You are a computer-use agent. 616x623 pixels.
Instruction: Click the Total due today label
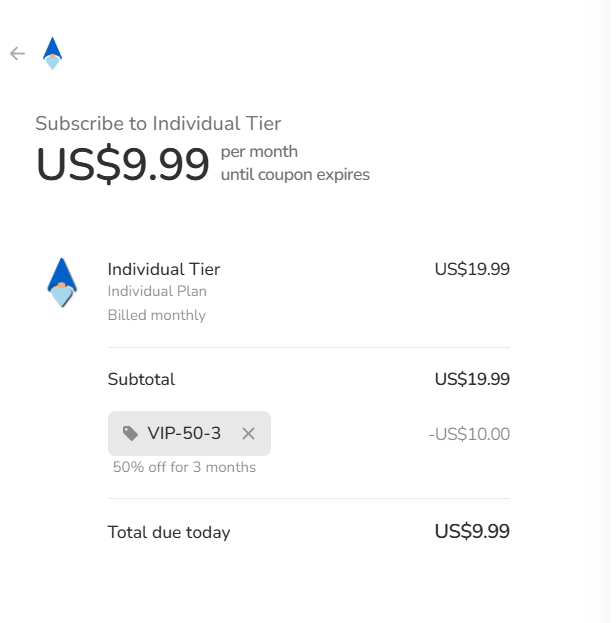[x=169, y=532]
